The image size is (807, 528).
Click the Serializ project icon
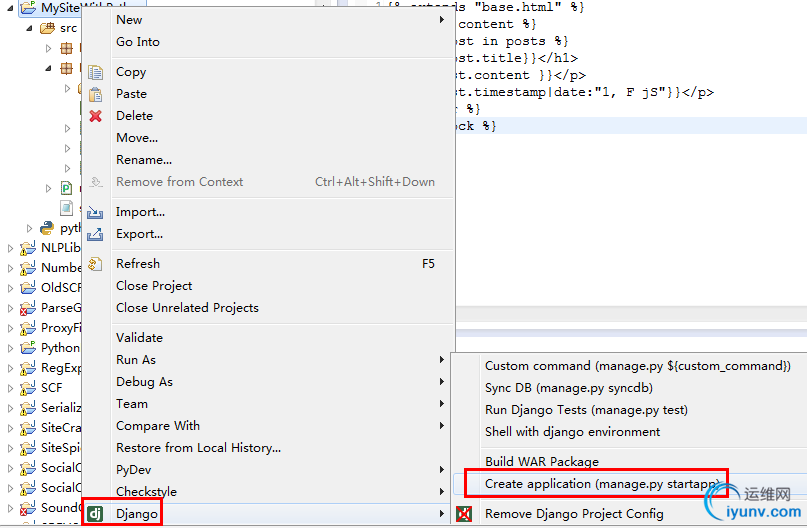click(x=28, y=408)
